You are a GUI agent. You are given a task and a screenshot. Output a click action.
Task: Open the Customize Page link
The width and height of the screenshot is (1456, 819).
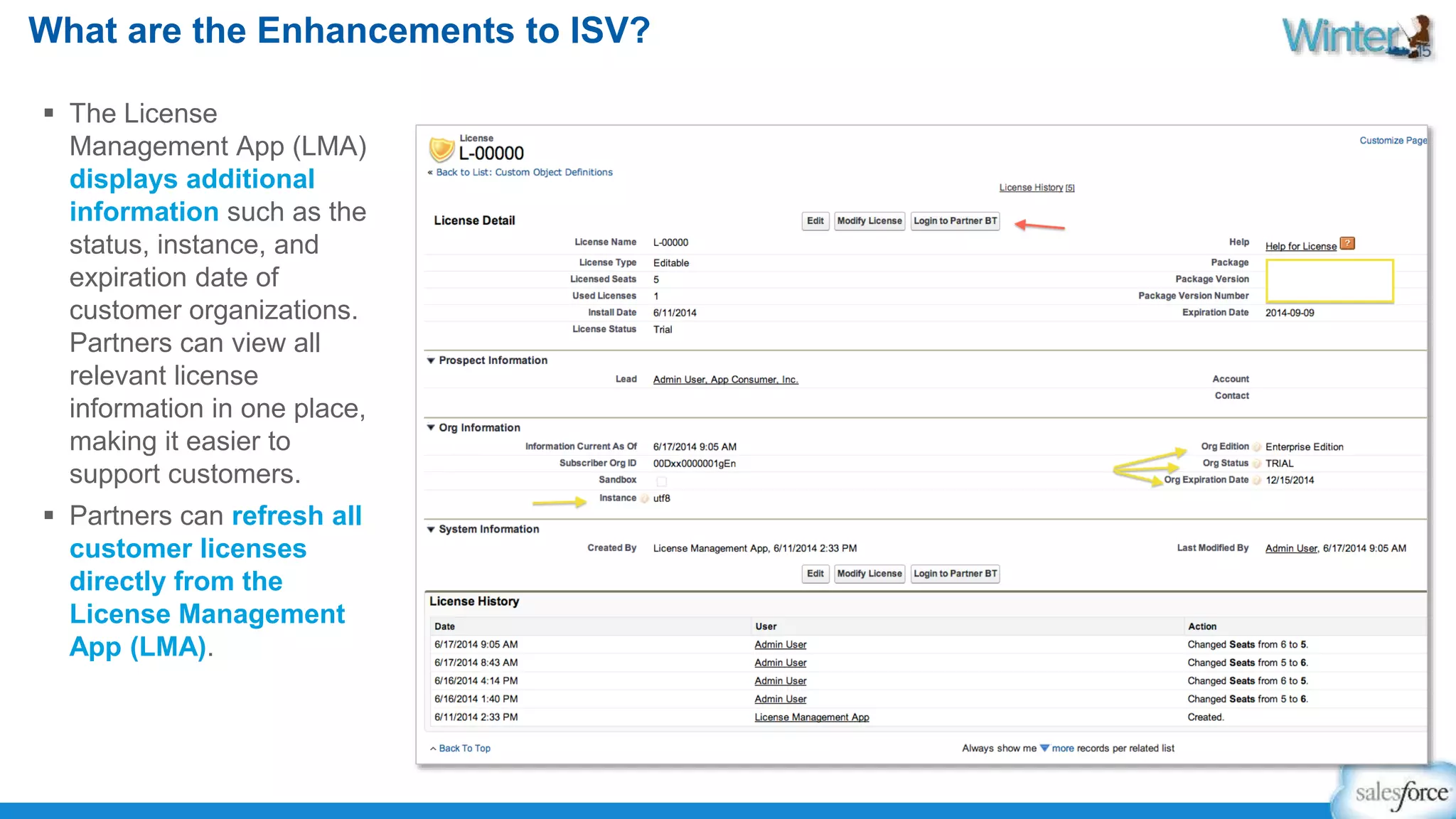[x=1393, y=140]
